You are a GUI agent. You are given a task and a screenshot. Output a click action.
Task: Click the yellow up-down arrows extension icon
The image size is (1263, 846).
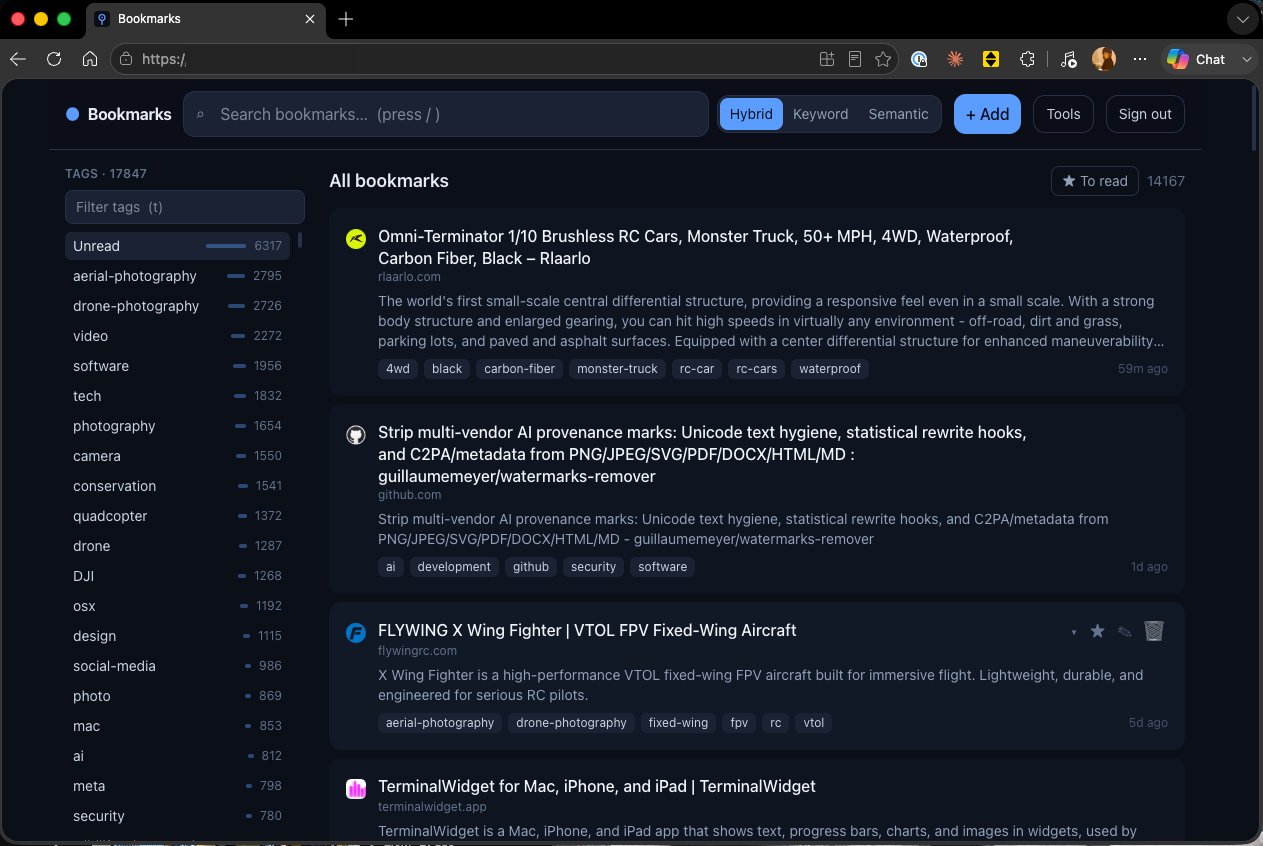[991, 59]
